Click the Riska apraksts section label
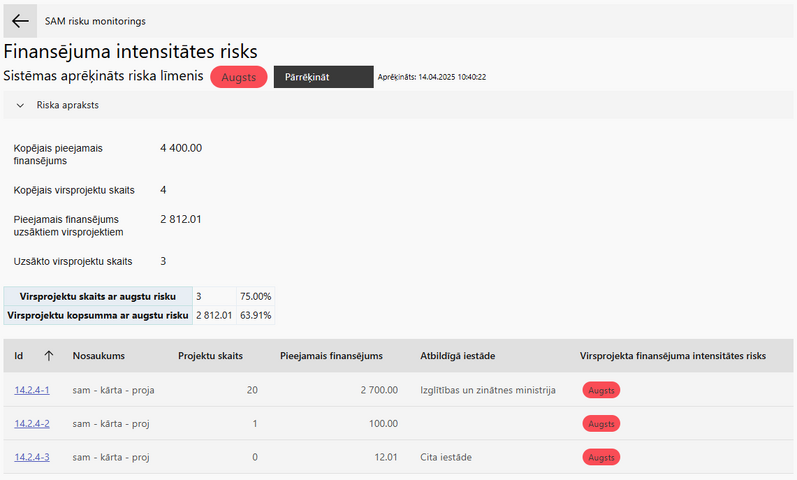The image size is (797, 480). click(68, 105)
